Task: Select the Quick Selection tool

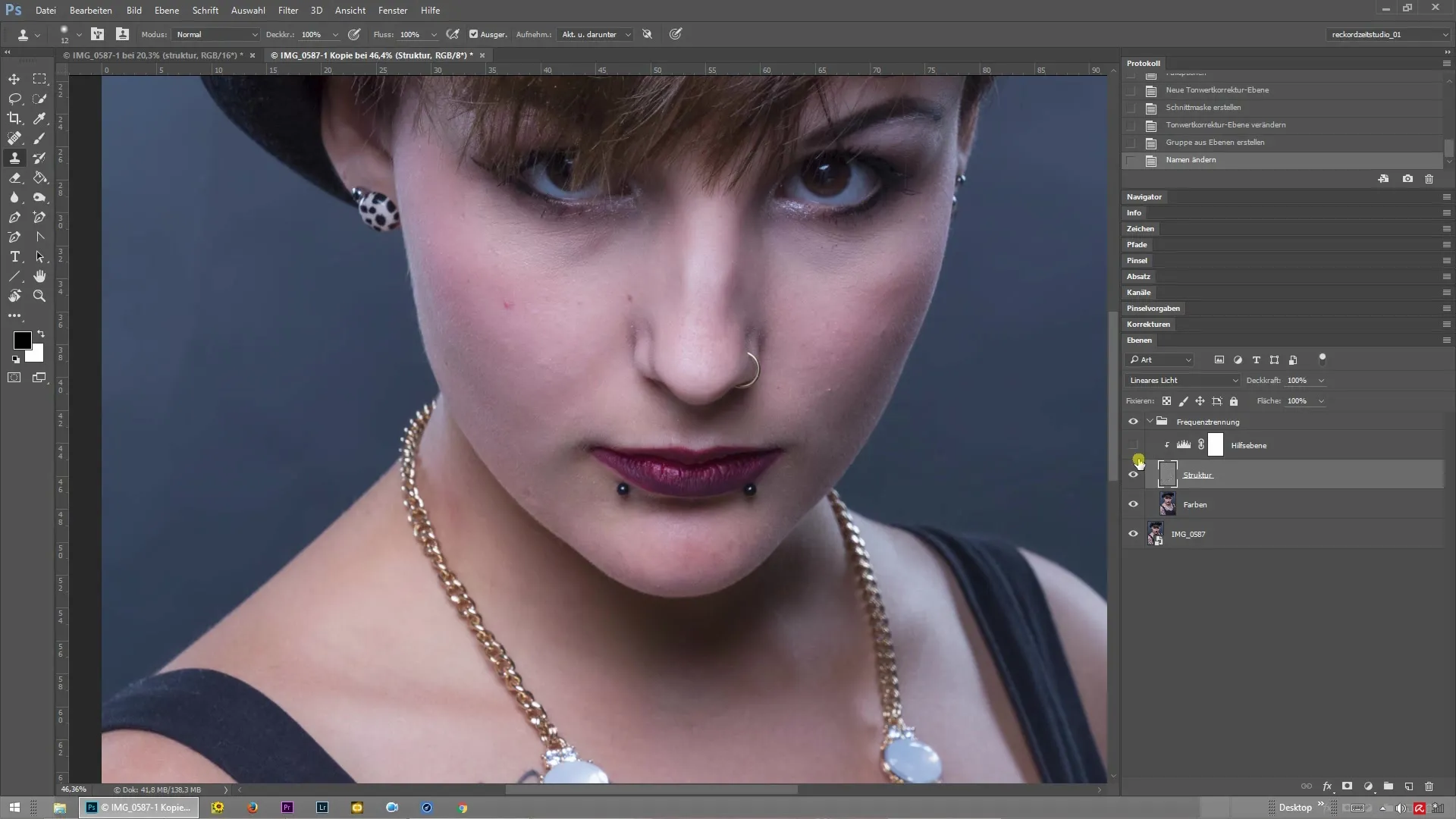Action: (39, 99)
